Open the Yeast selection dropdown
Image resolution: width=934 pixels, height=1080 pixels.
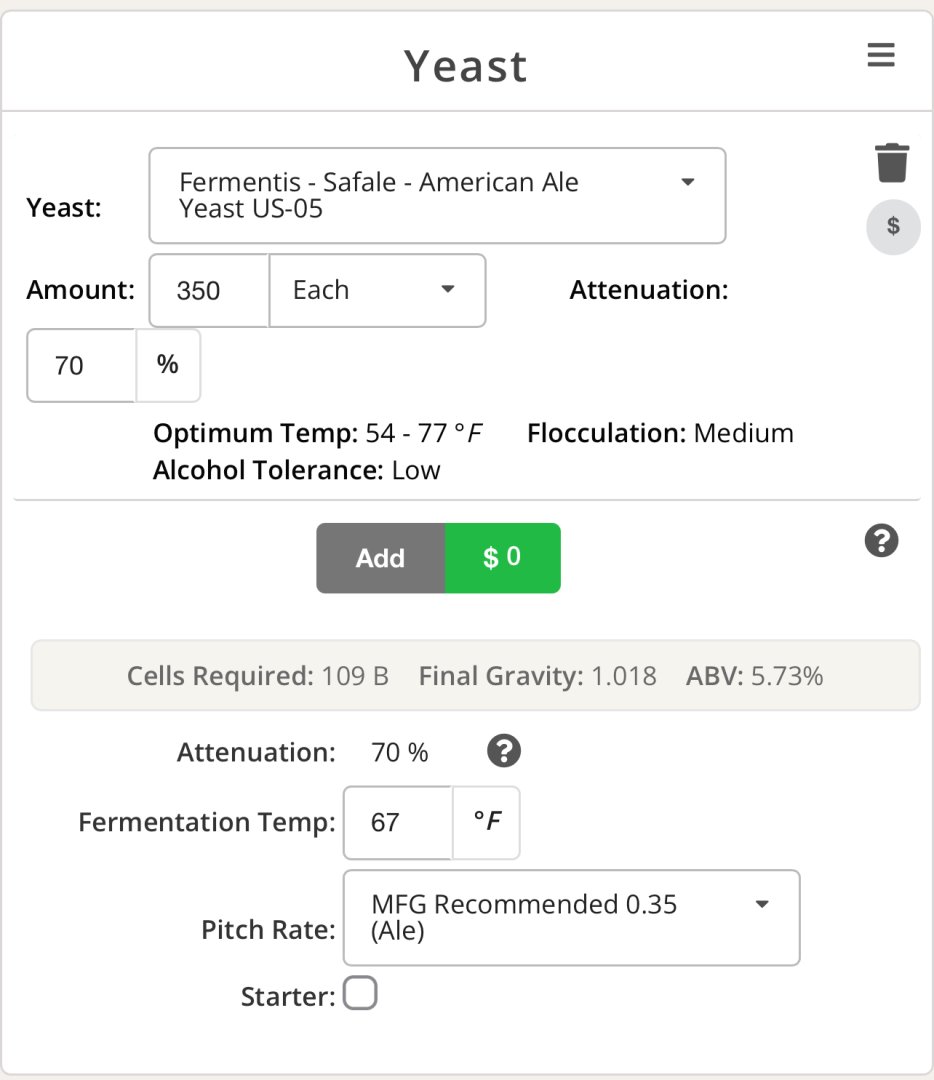pyautogui.click(x=437, y=196)
